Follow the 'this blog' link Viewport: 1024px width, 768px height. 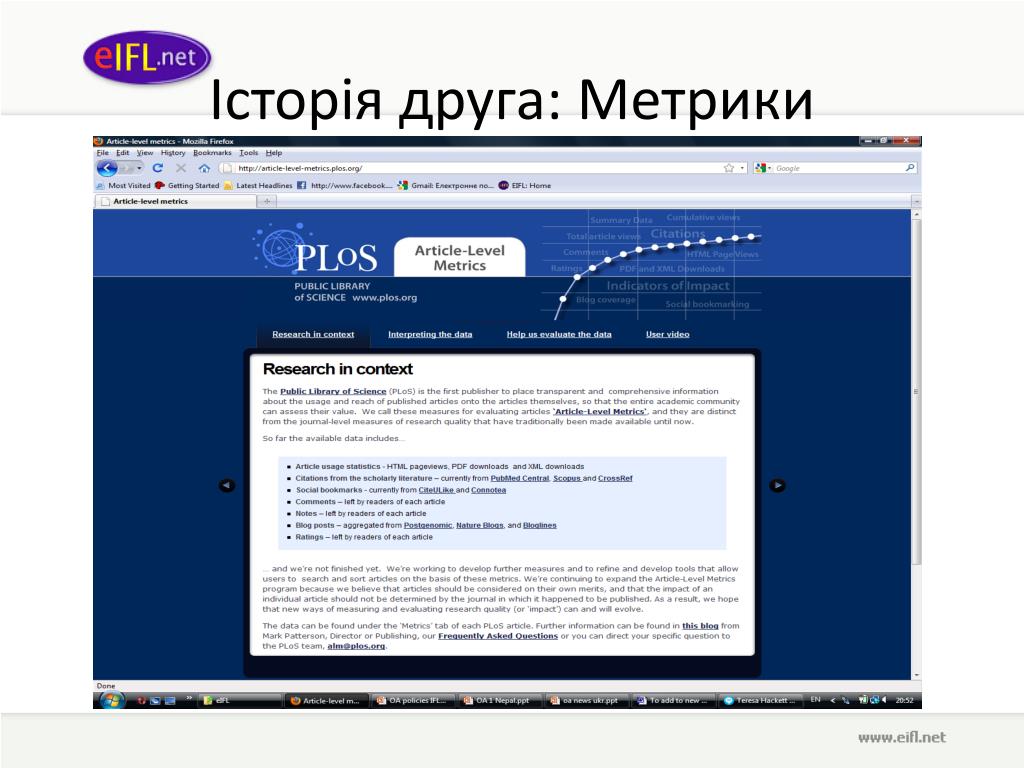pyautogui.click(x=700, y=626)
